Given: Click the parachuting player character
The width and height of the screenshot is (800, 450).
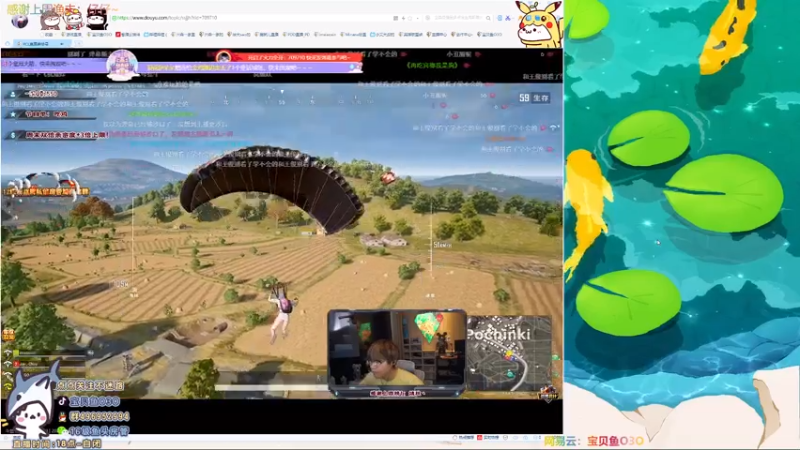Looking at the screenshot, I should click(281, 312).
